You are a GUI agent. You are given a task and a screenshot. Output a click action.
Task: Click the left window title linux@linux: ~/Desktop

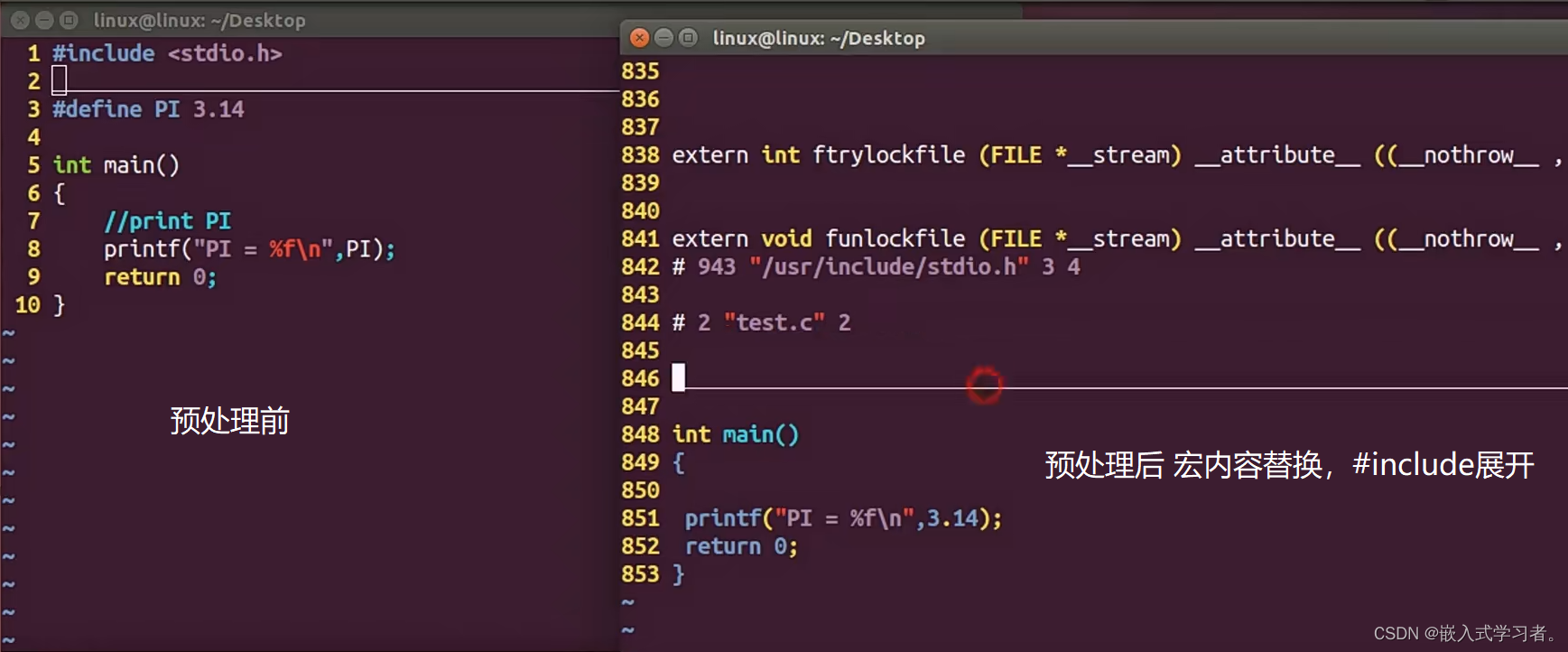point(199,20)
